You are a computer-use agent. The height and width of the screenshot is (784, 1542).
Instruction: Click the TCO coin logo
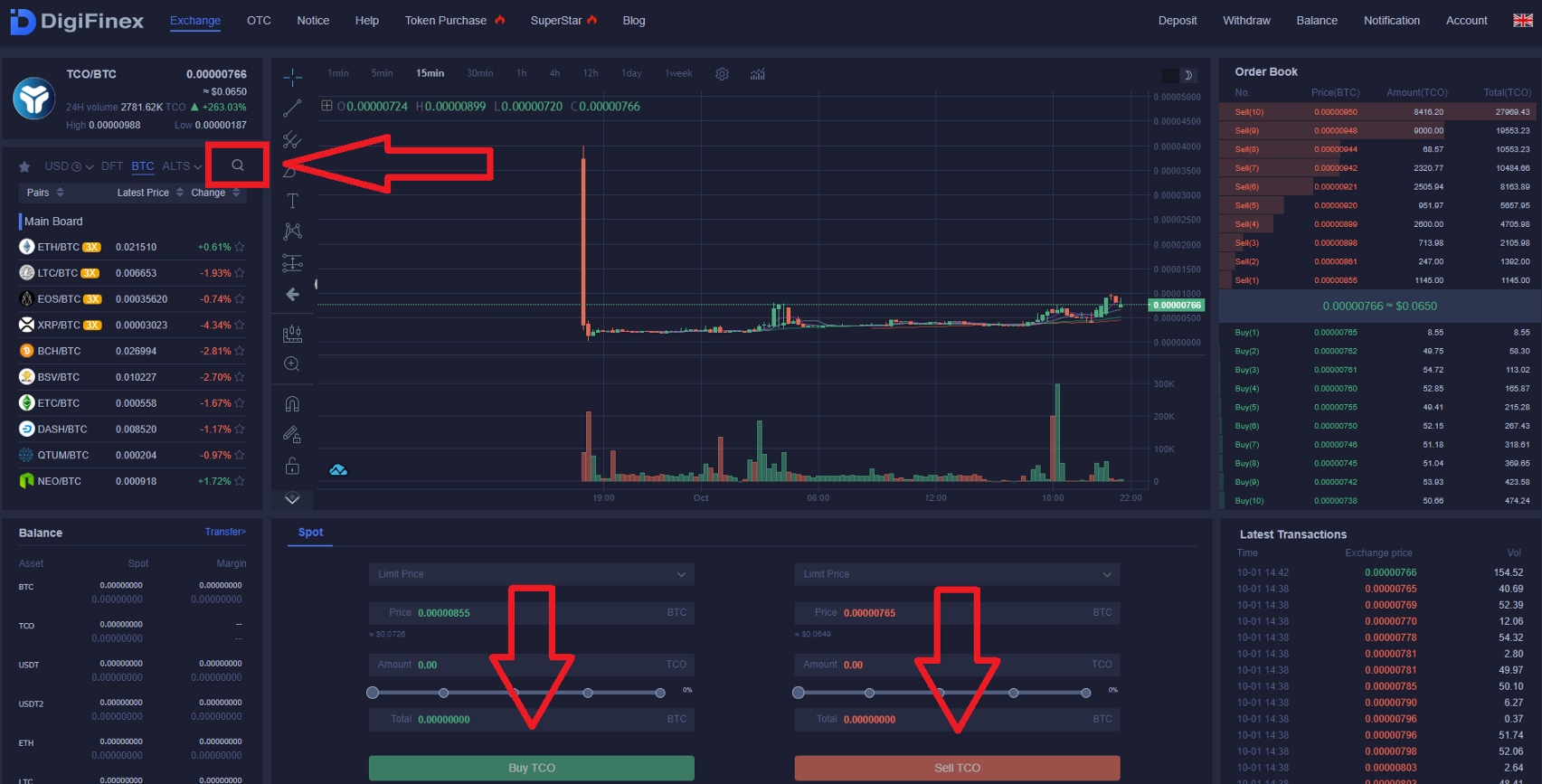click(34, 98)
